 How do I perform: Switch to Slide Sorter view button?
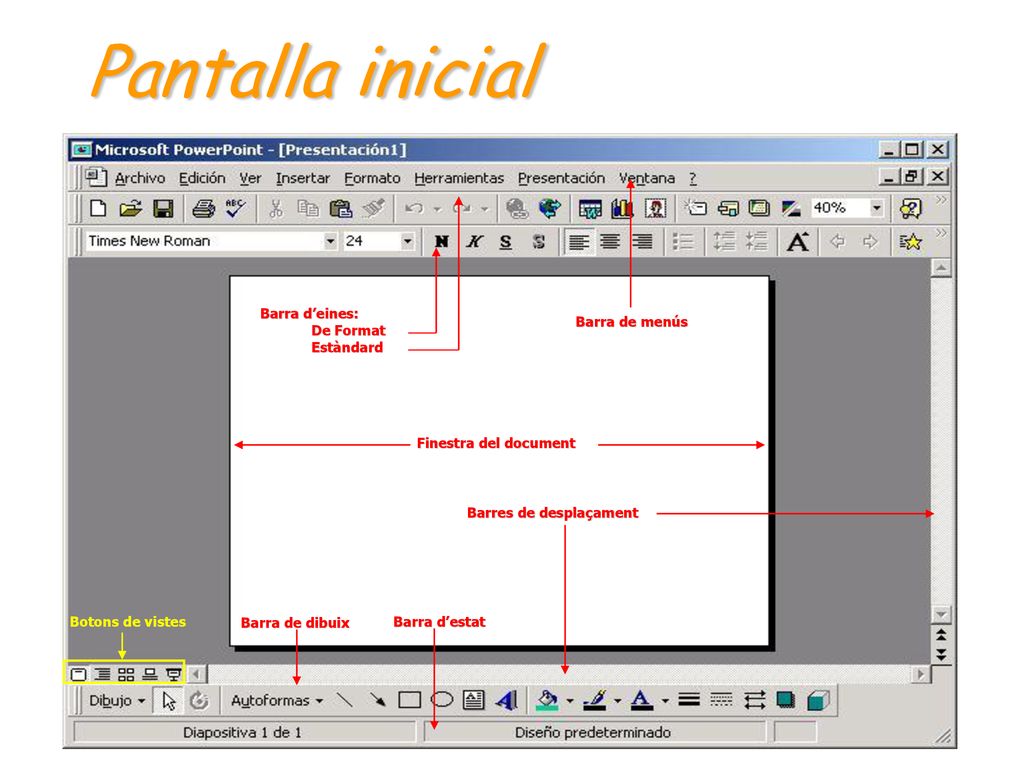126,674
